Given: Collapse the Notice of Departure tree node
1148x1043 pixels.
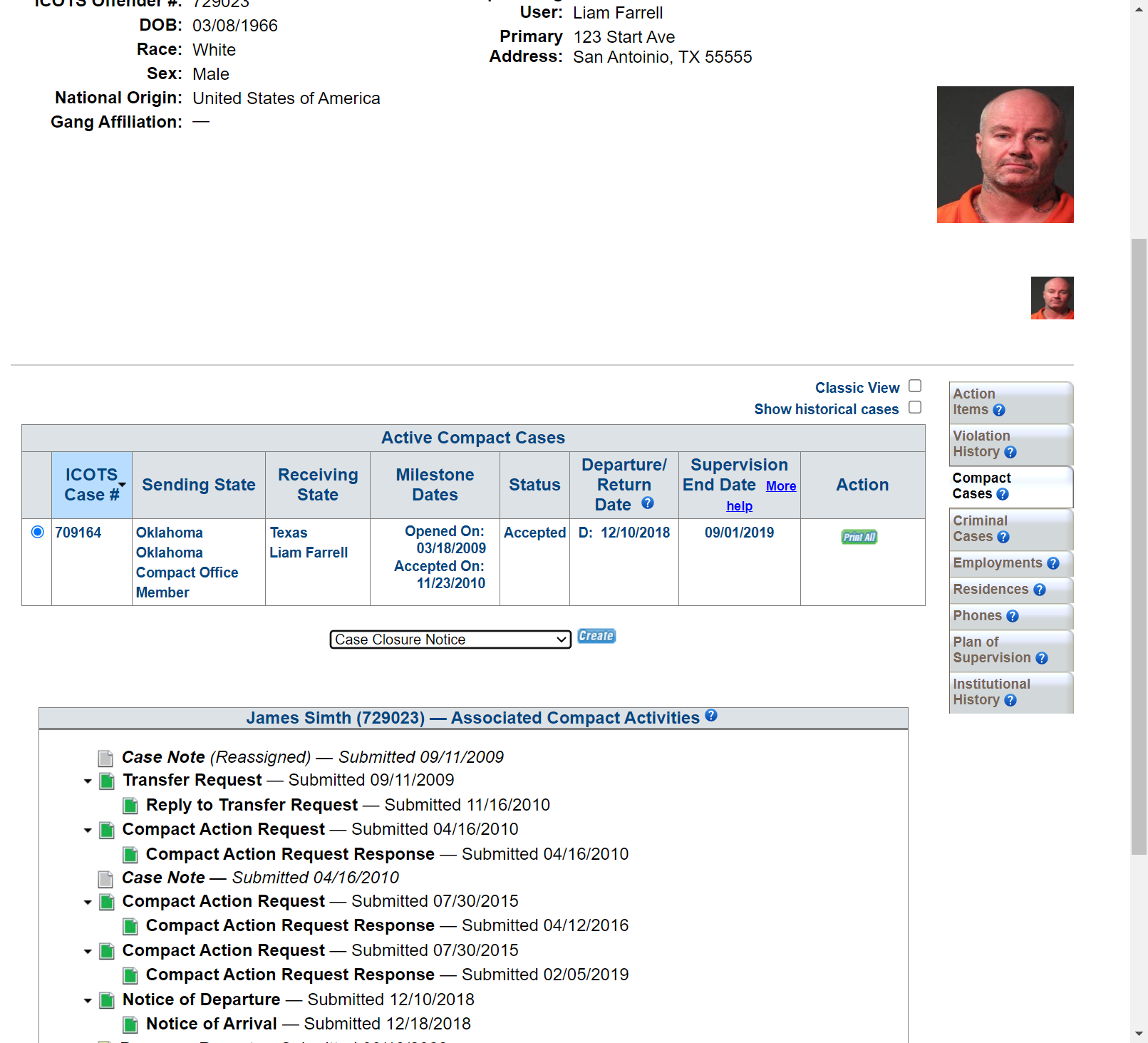Looking at the screenshot, I should tap(88, 1001).
